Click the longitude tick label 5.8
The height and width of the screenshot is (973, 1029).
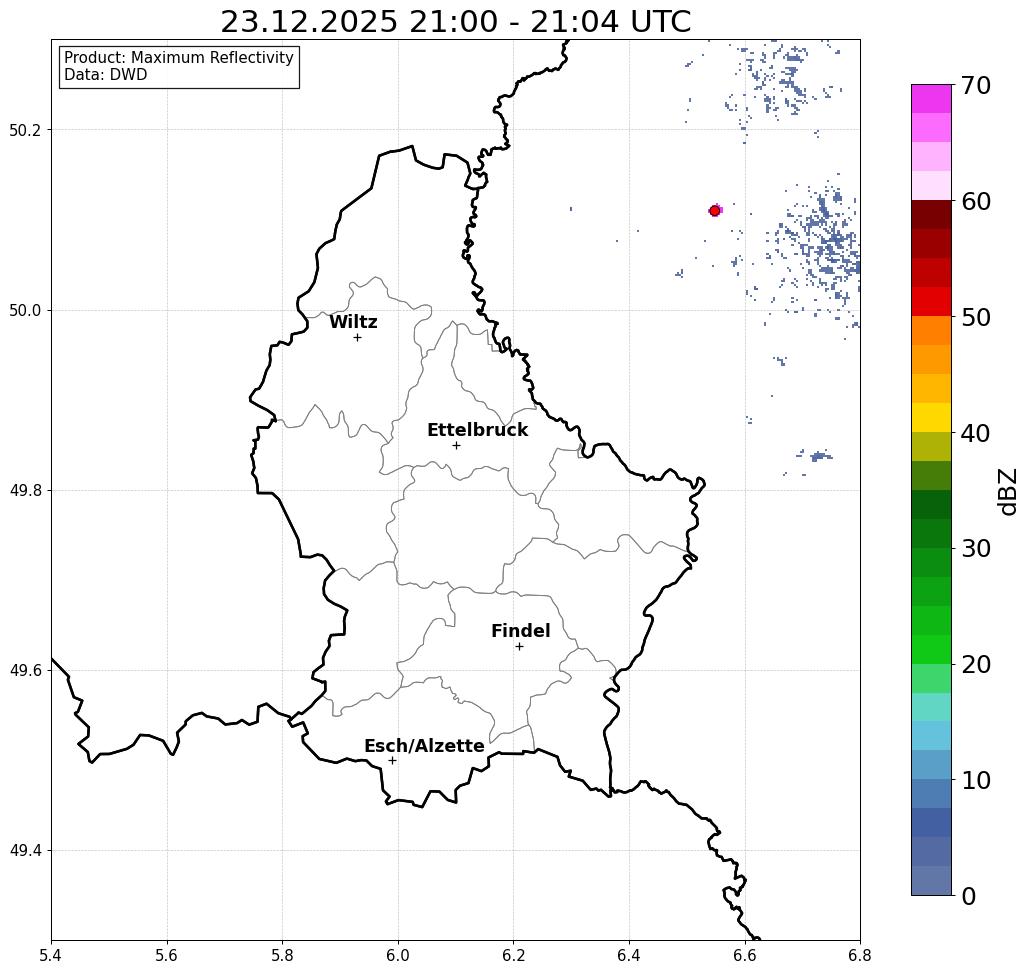(x=283, y=955)
